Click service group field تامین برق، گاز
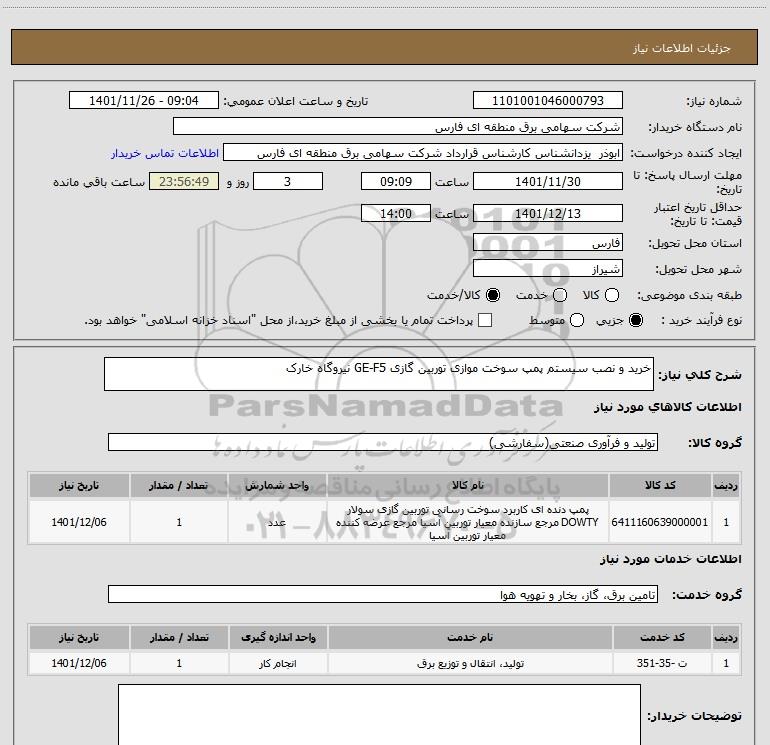Image resolution: width=770 pixels, height=745 pixels. (383, 594)
